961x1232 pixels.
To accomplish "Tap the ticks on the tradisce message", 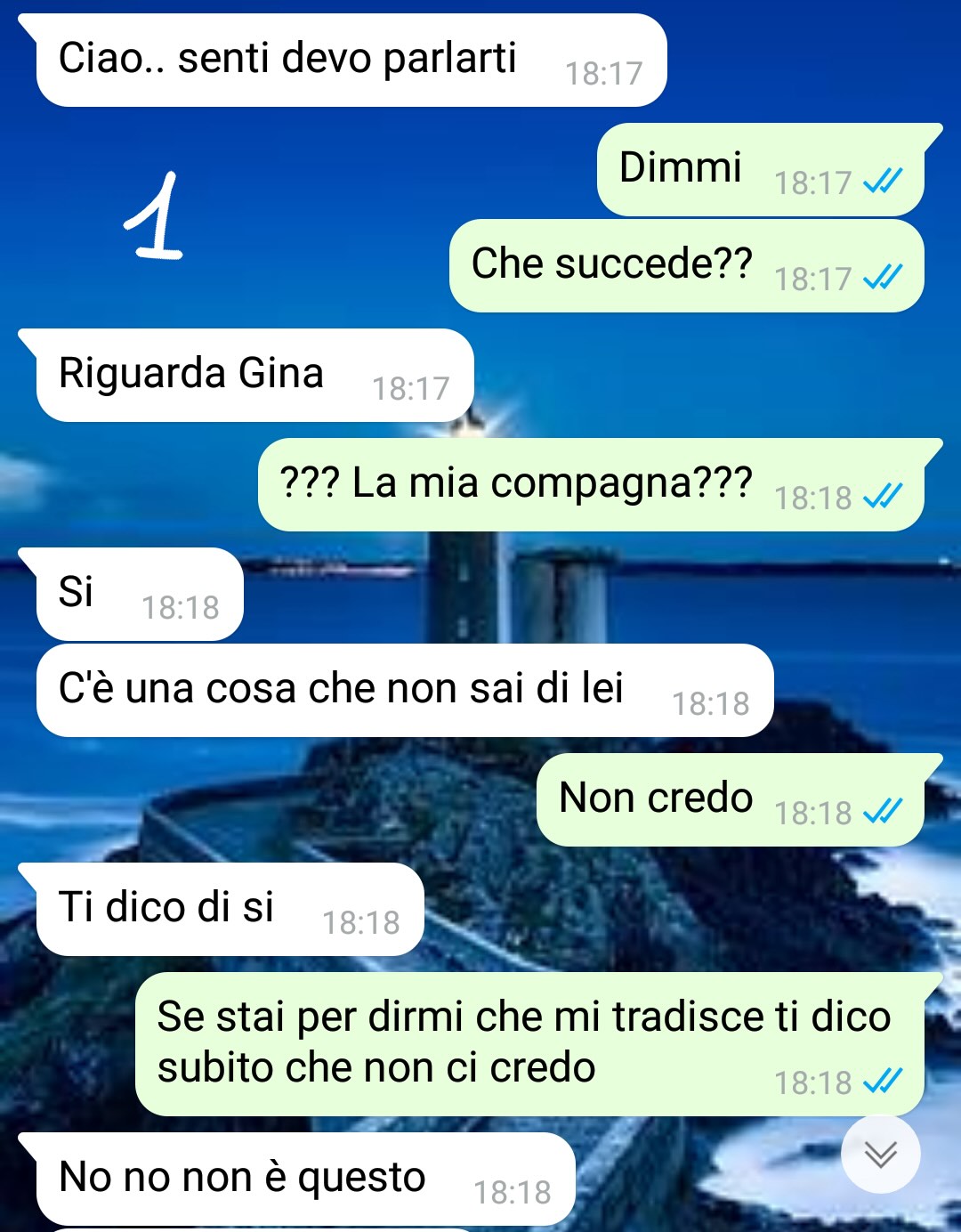I will click(x=883, y=1082).
